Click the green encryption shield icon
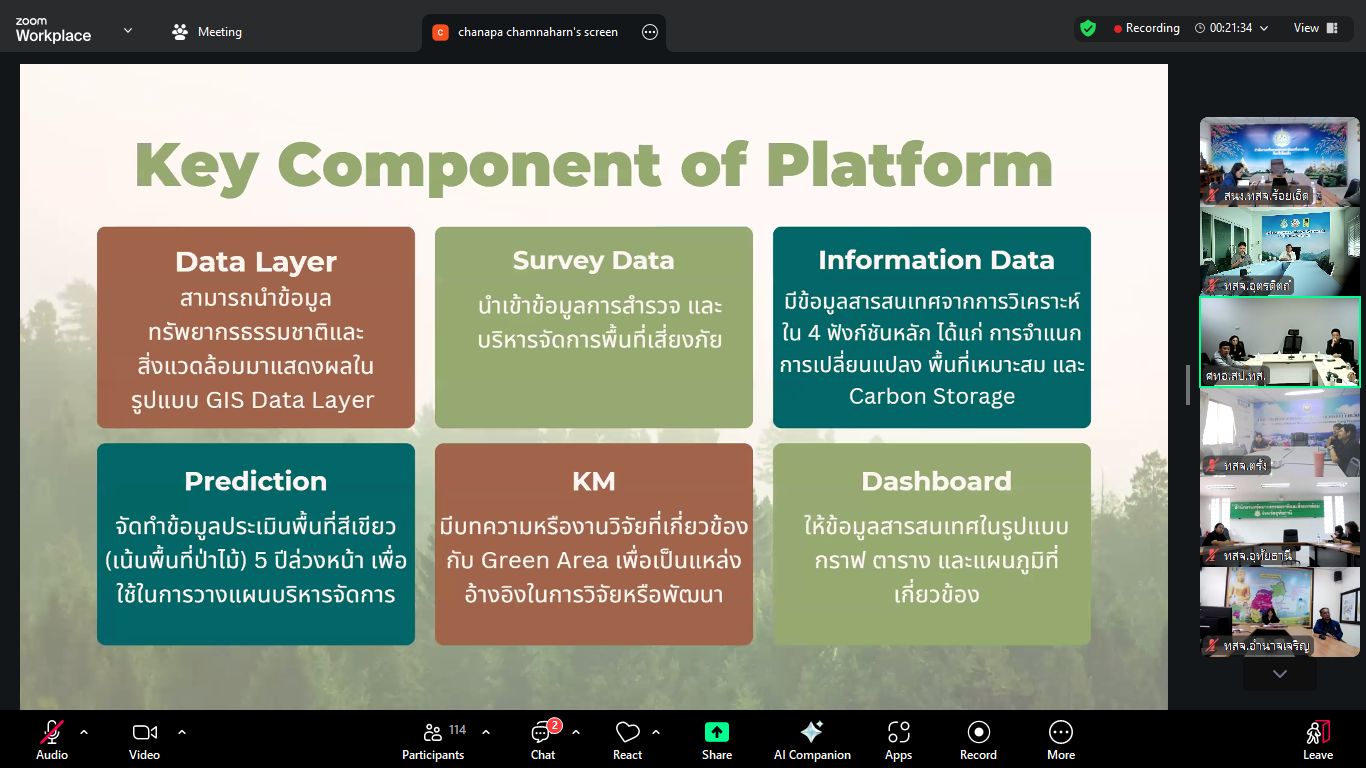1366x768 pixels. point(1088,28)
